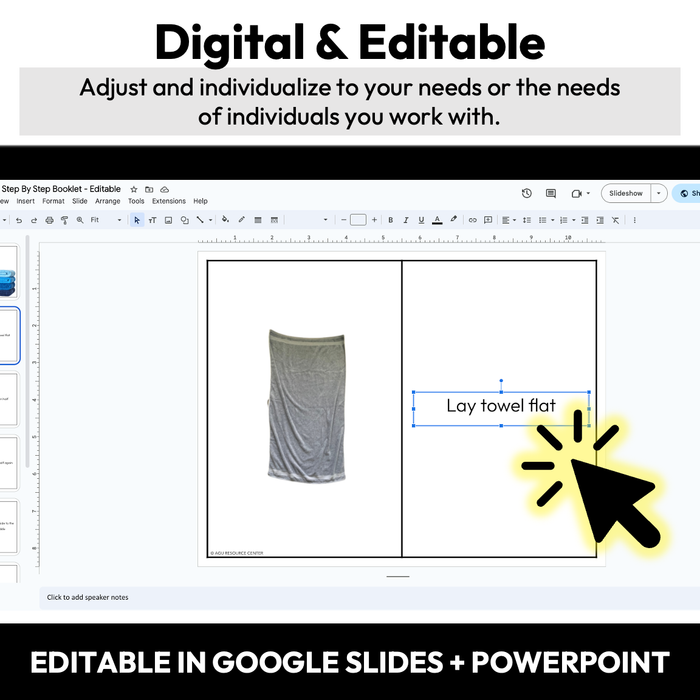Select the Text box tool

coord(153,220)
